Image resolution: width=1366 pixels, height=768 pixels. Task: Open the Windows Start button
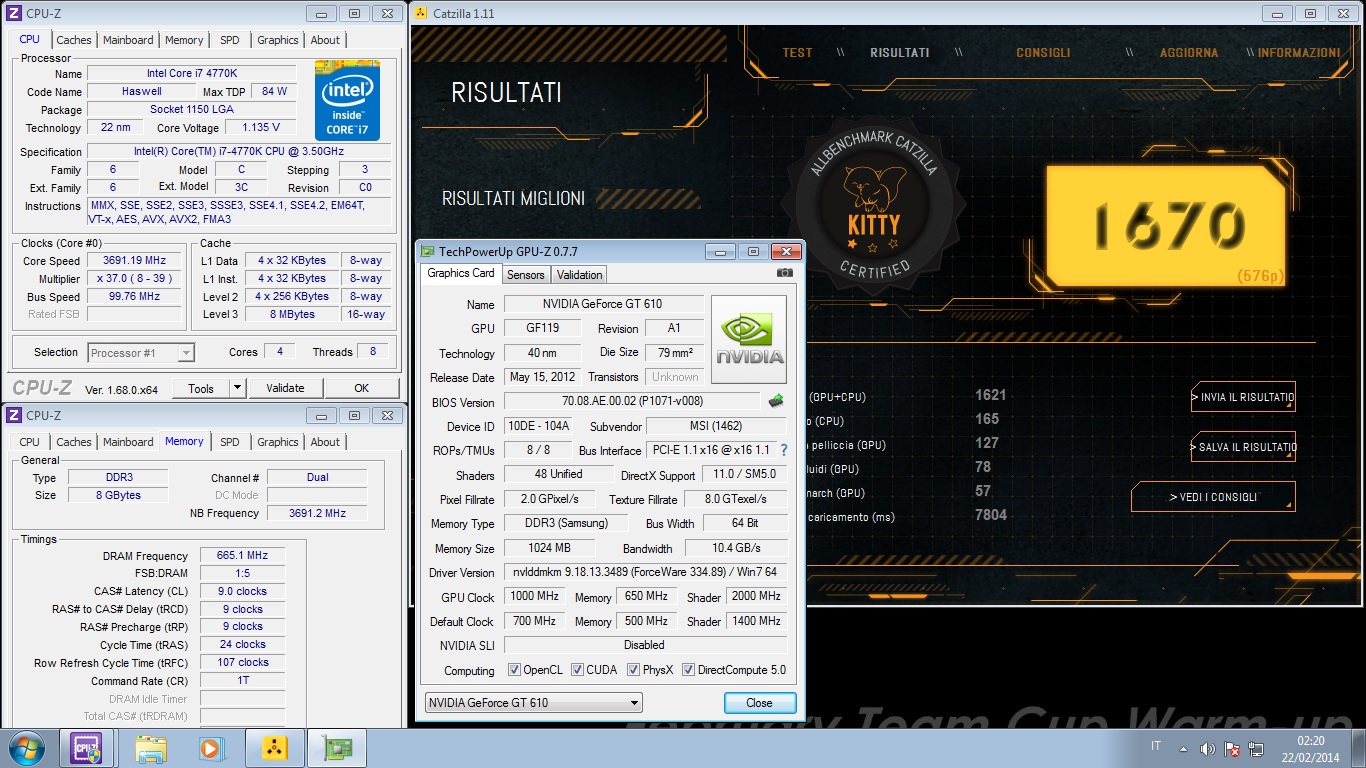click(26, 748)
